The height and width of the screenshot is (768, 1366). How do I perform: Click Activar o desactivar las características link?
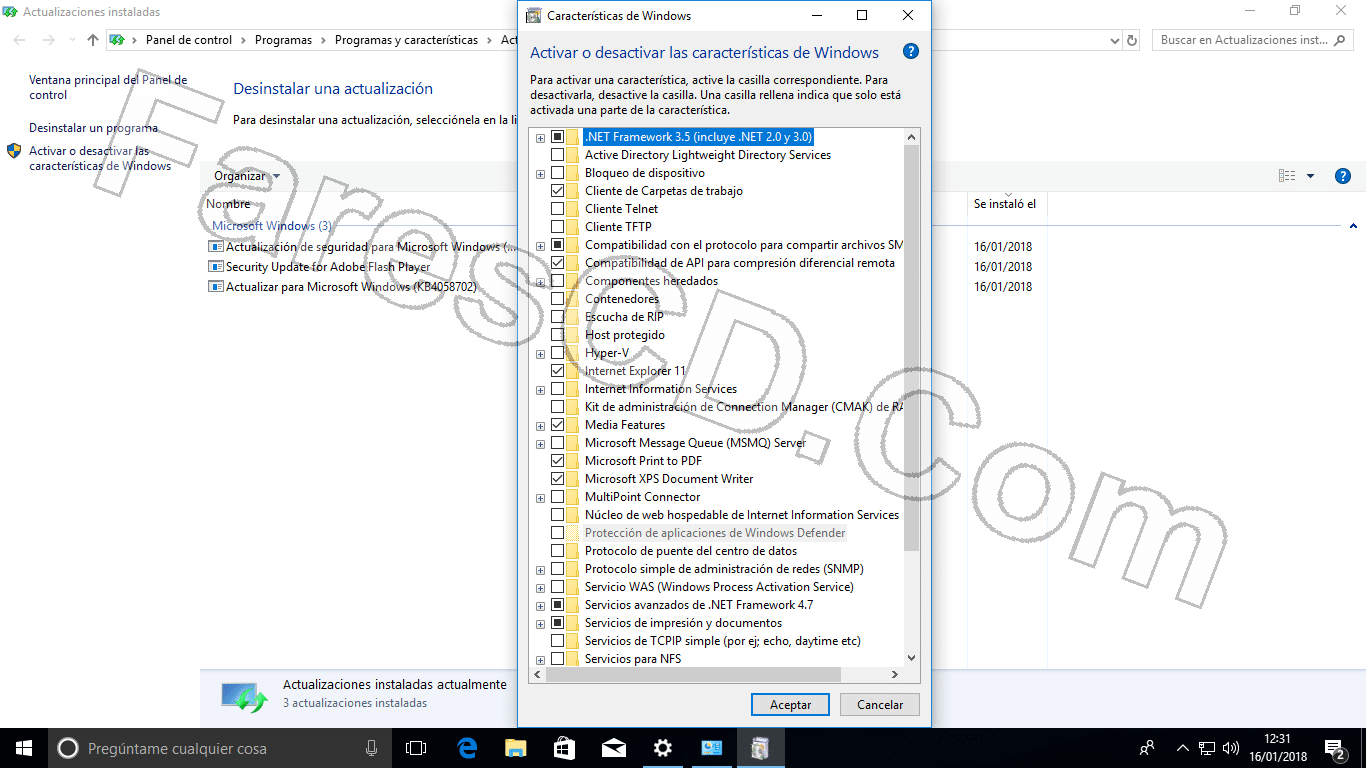click(x=100, y=158)
